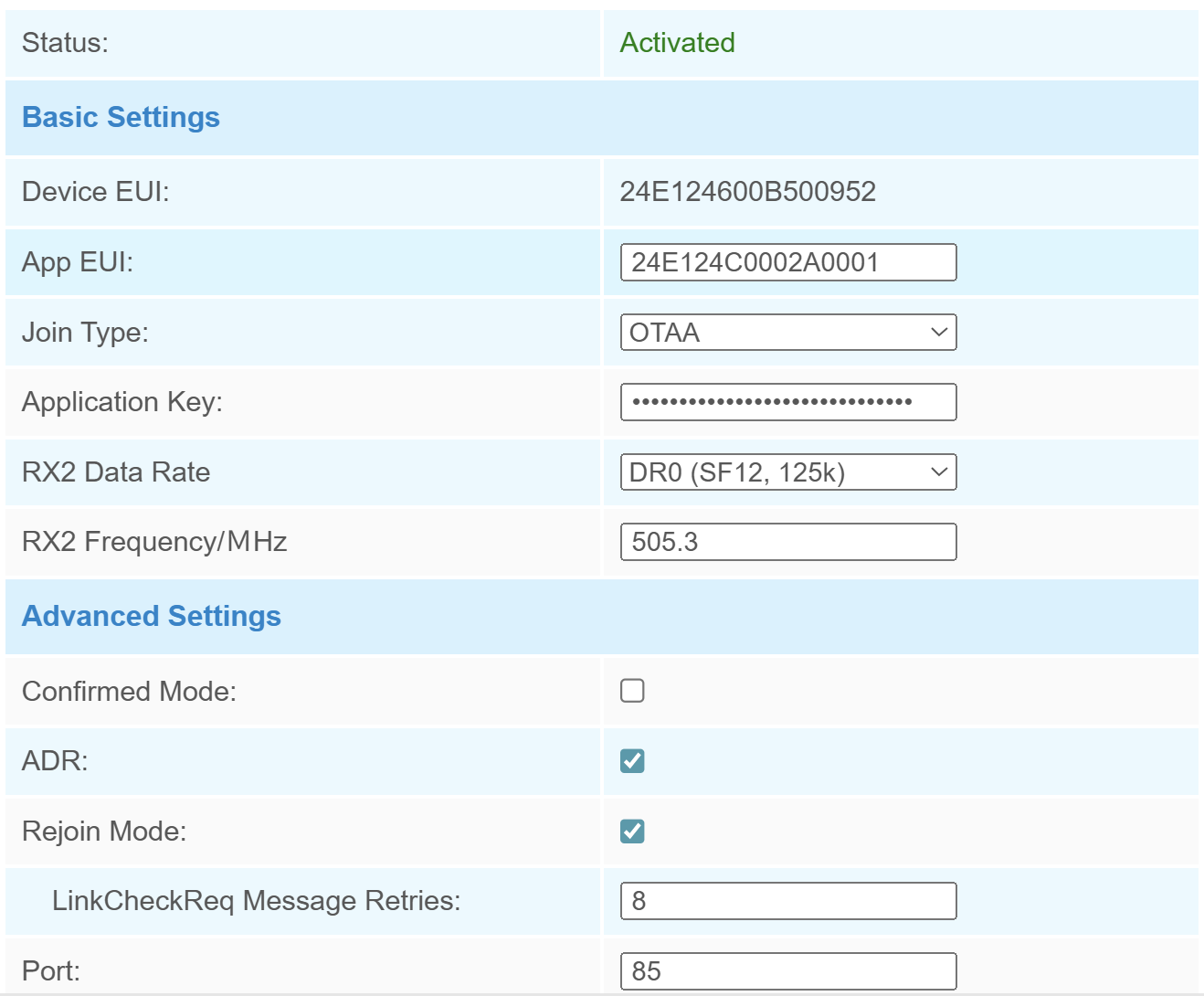This screenshot has width=1204, height=996.
Task: Click the "RX2 Frequency/MHz" label
Action: click(x=154, y=542)
